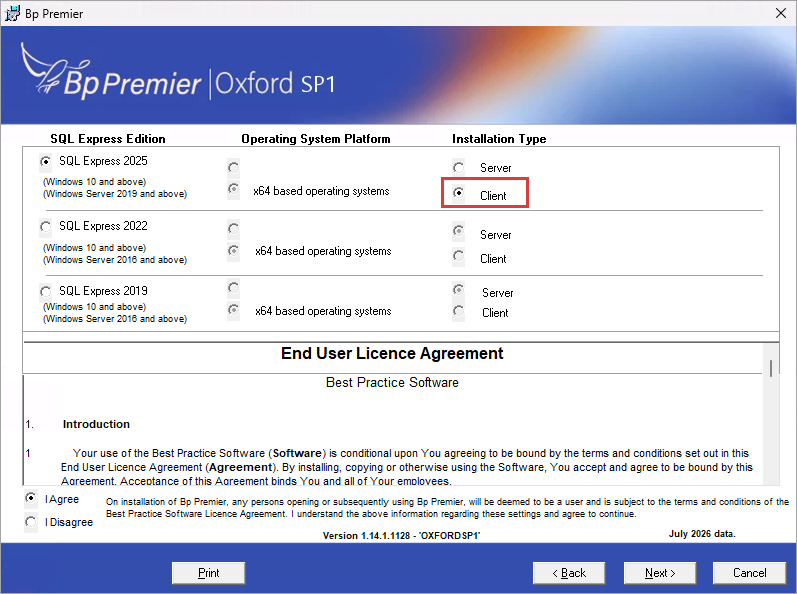Select unlabeled upper platform radio in SQL 2022 row
797x594 pixels.
(x=233, y=229)
